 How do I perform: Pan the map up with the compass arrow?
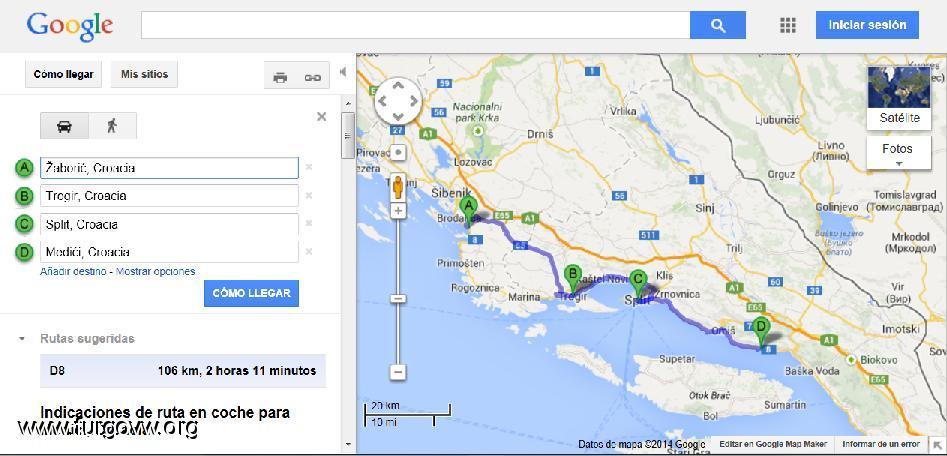click(398, 86)
